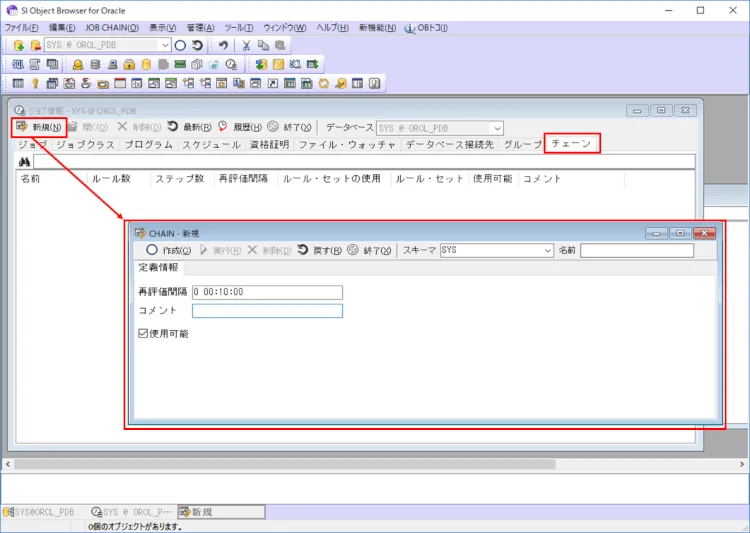This screenshot has height=533, width=750.
Task: Click the yellow cylinder icon
Action: (146, 64)
